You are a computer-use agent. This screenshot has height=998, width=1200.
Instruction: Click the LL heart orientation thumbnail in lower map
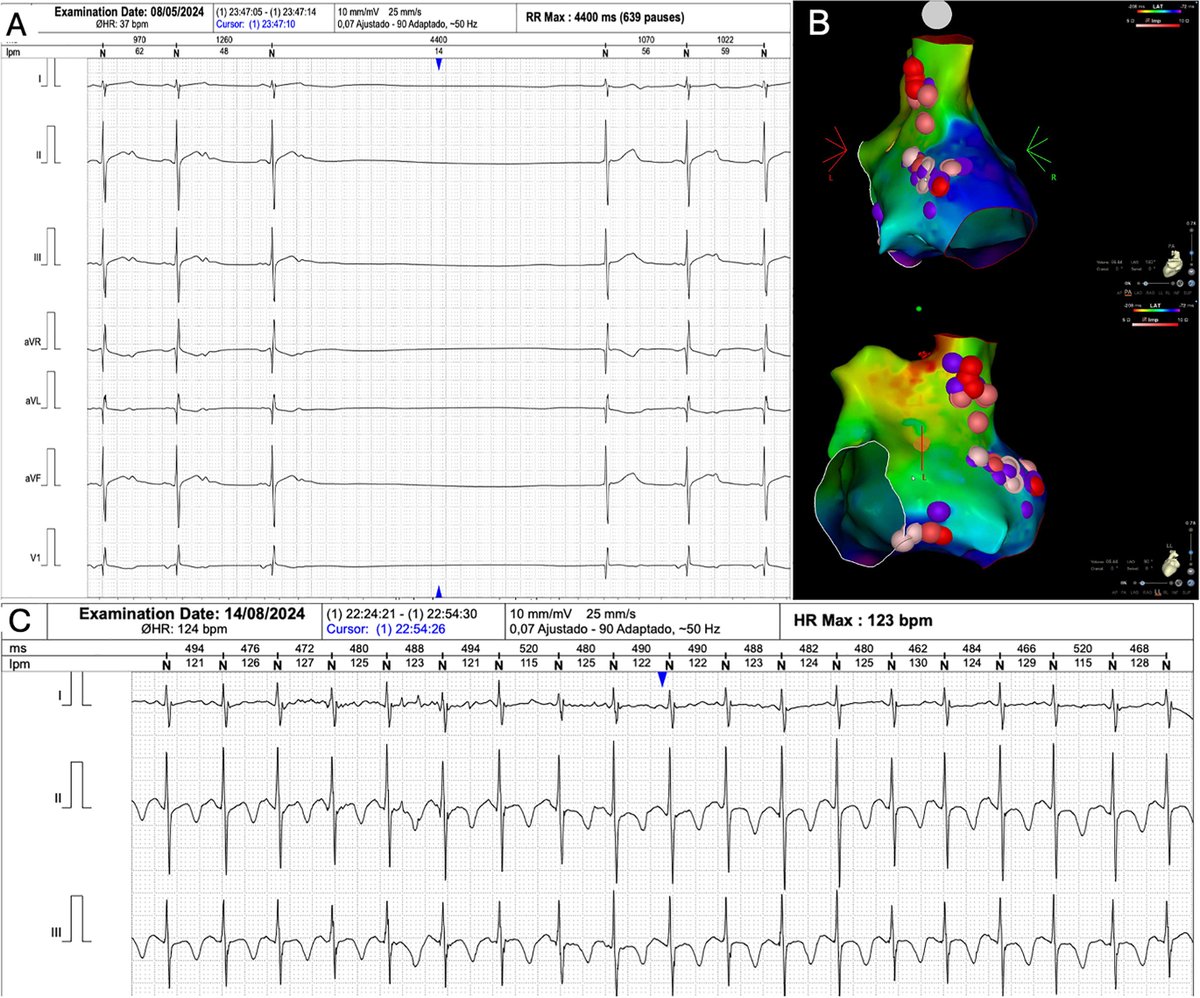tap(1171, 564)
